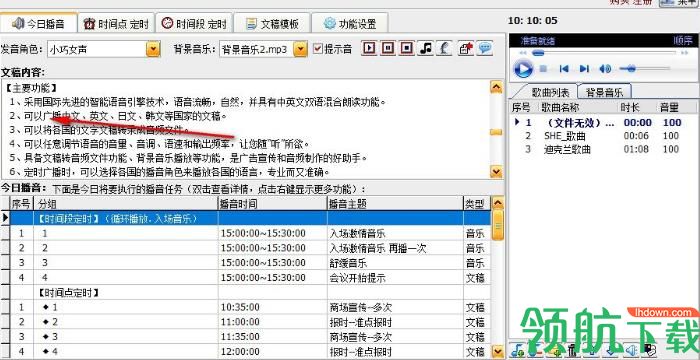Viewport: 700px width, 360px height.
Task: Click the 播音主题 column header
Action: point(395,204)
